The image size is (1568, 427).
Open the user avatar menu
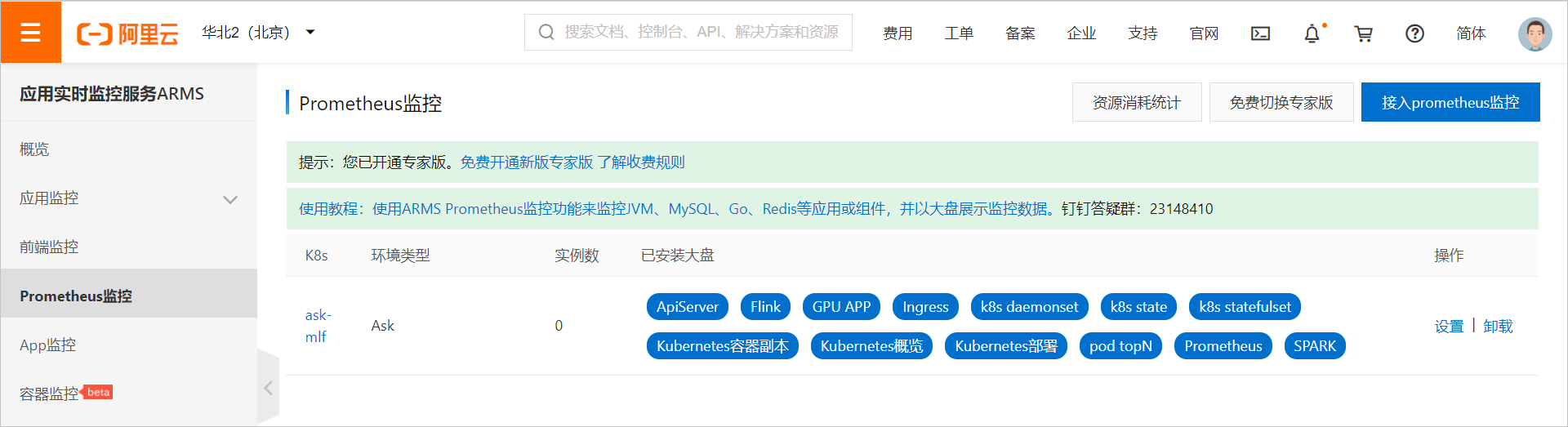tap(1535, 33)
